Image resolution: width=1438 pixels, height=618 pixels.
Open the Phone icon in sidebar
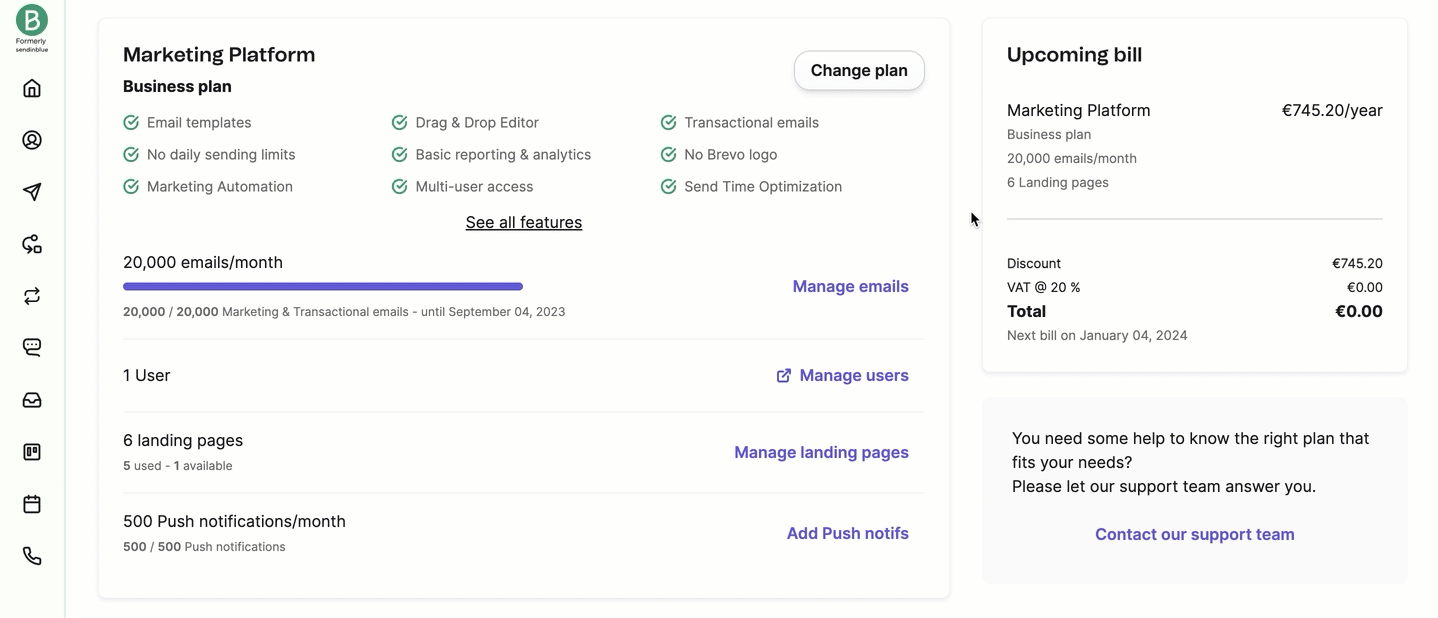click(x=32, y=556)
